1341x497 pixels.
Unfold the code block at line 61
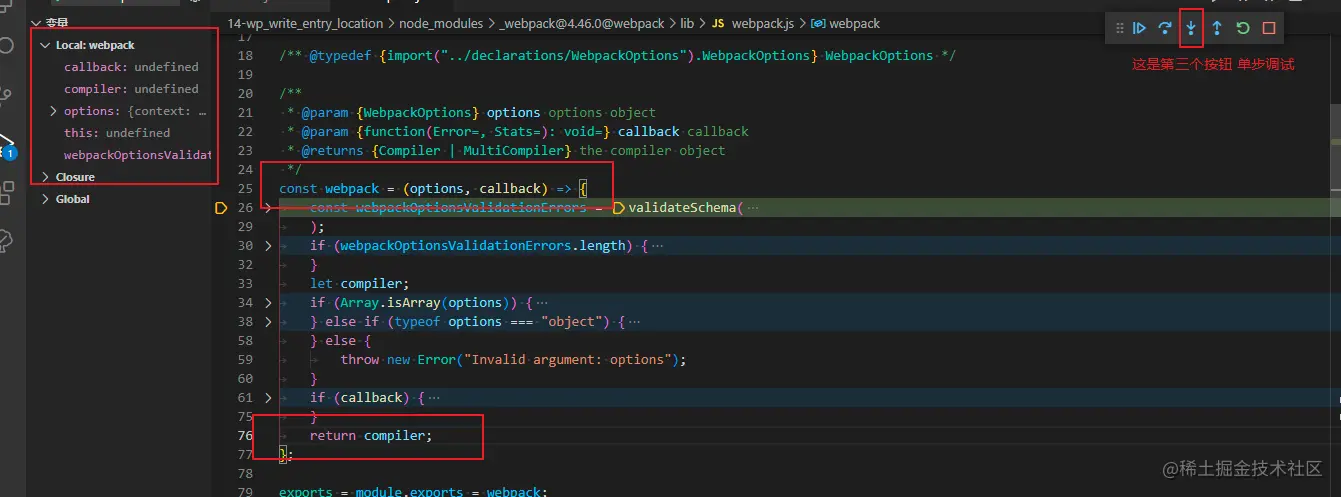268,398
